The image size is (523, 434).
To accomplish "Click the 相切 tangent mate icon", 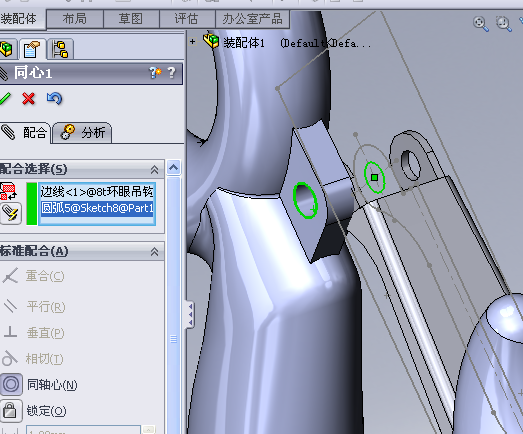I will [x=9, y=358].
